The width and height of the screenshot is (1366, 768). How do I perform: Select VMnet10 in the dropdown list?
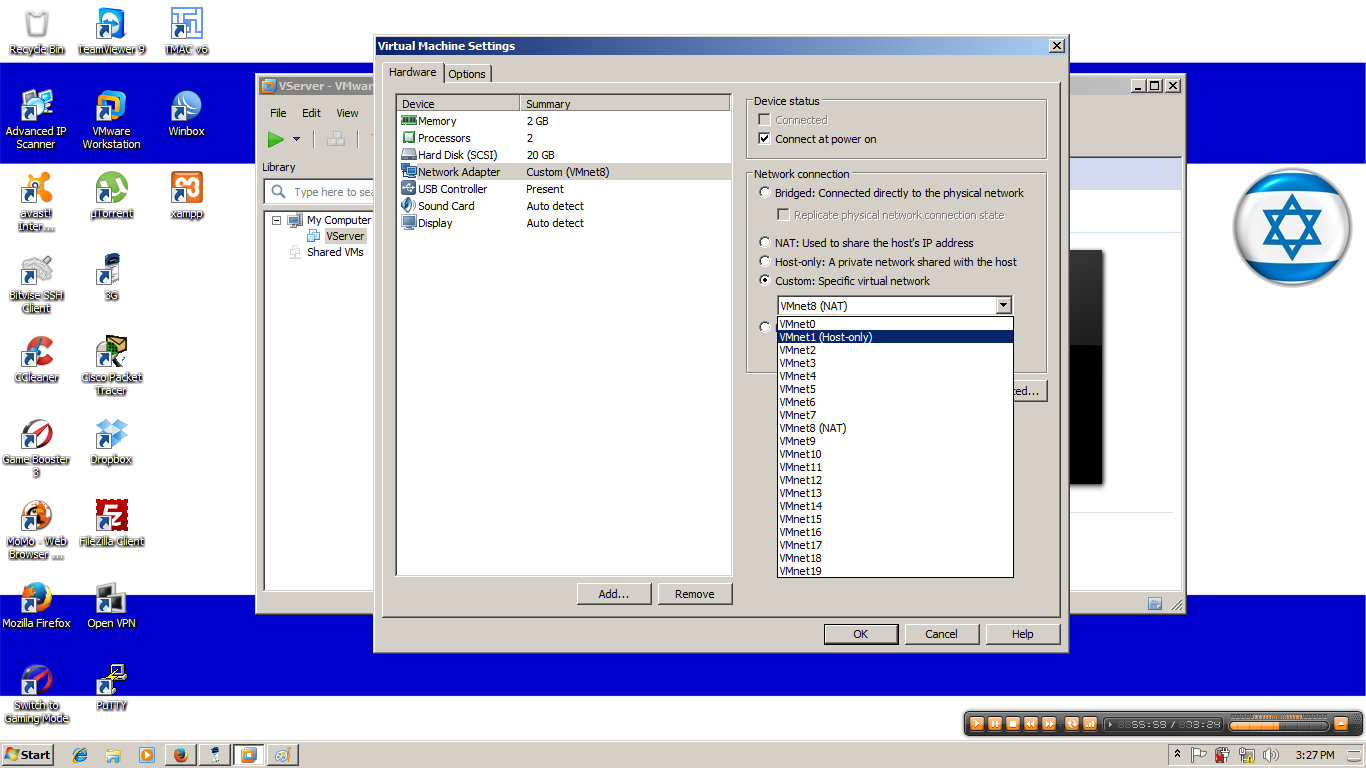click(x=895, y=454)
